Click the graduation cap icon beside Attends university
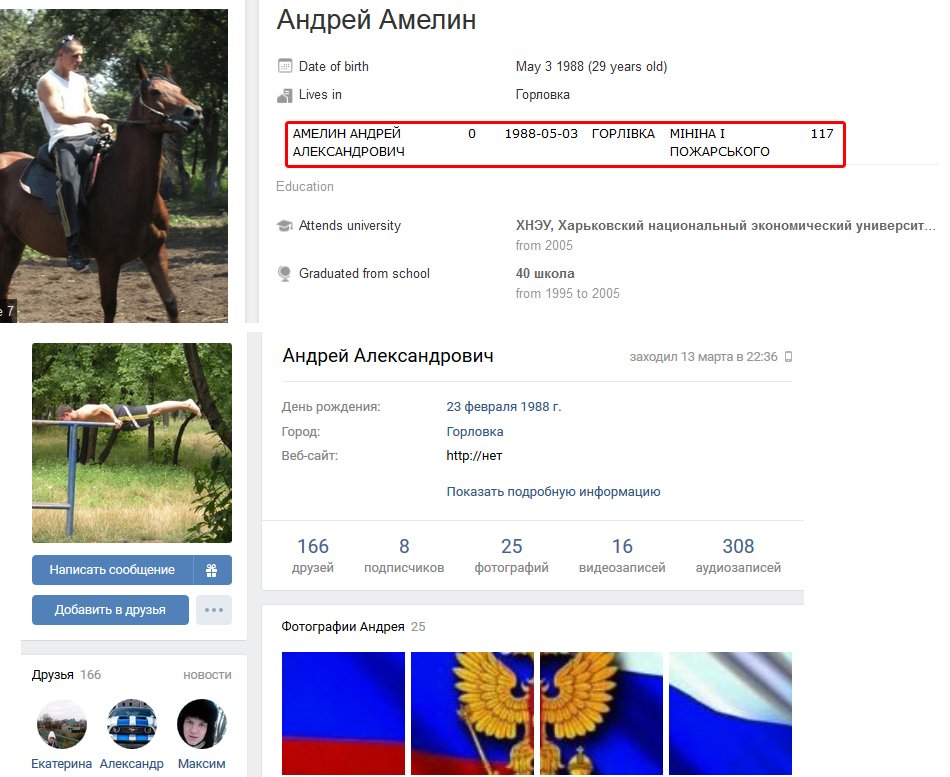950x777 pixels. (284, 226)
